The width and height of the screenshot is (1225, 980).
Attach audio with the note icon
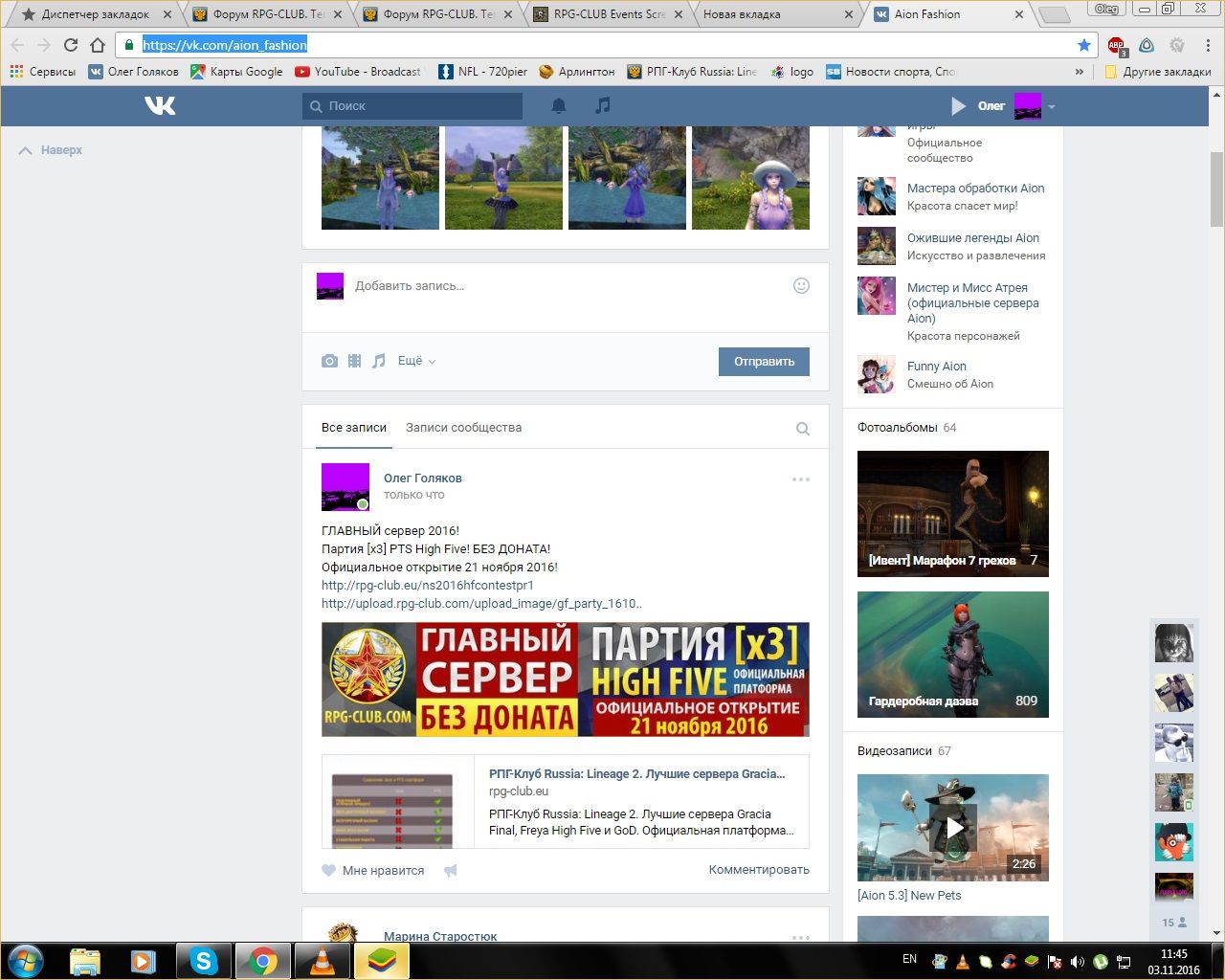tap(379, 361)
